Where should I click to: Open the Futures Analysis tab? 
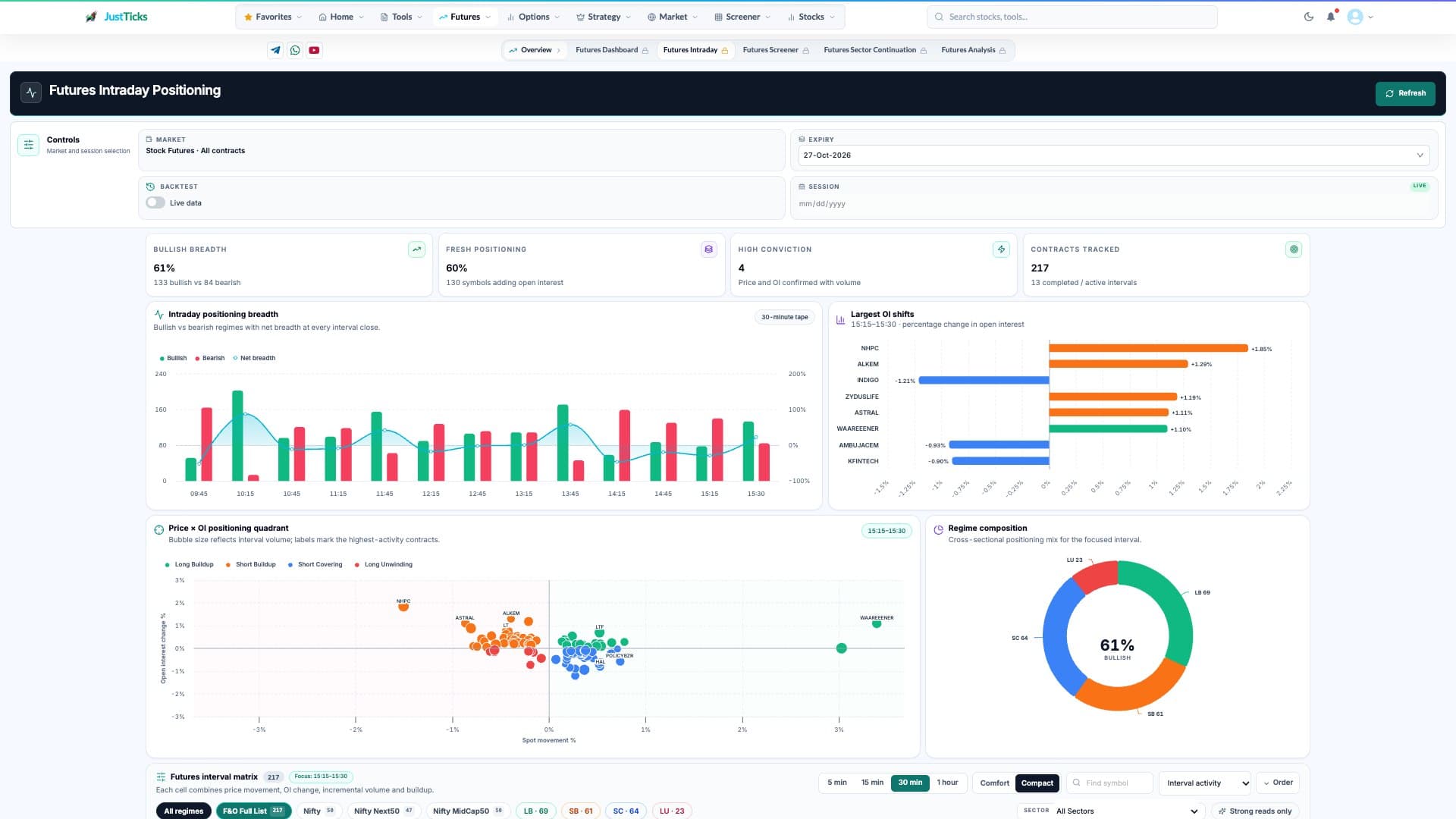tap(974, 50)
